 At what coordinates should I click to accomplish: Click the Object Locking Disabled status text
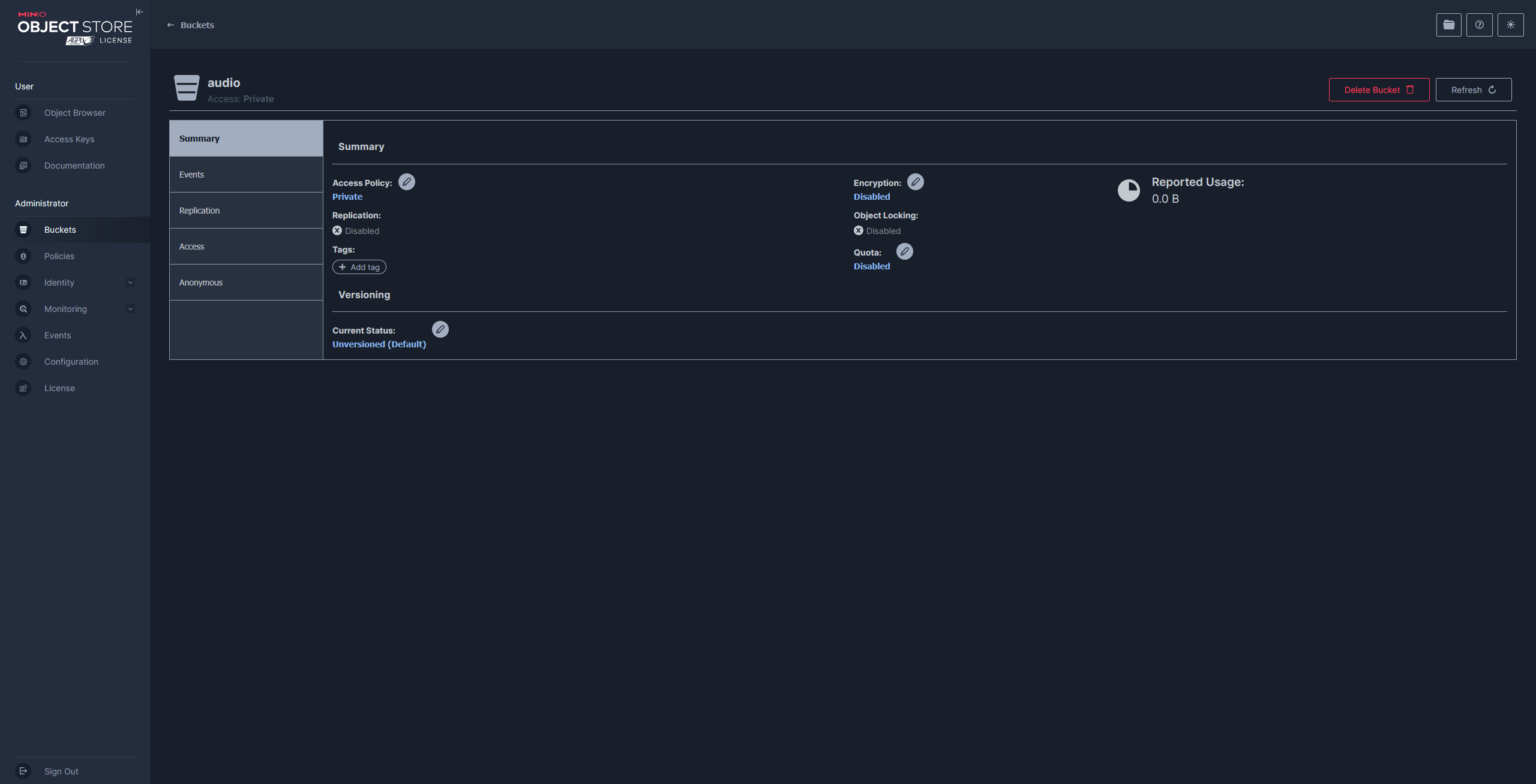[883, 231]
